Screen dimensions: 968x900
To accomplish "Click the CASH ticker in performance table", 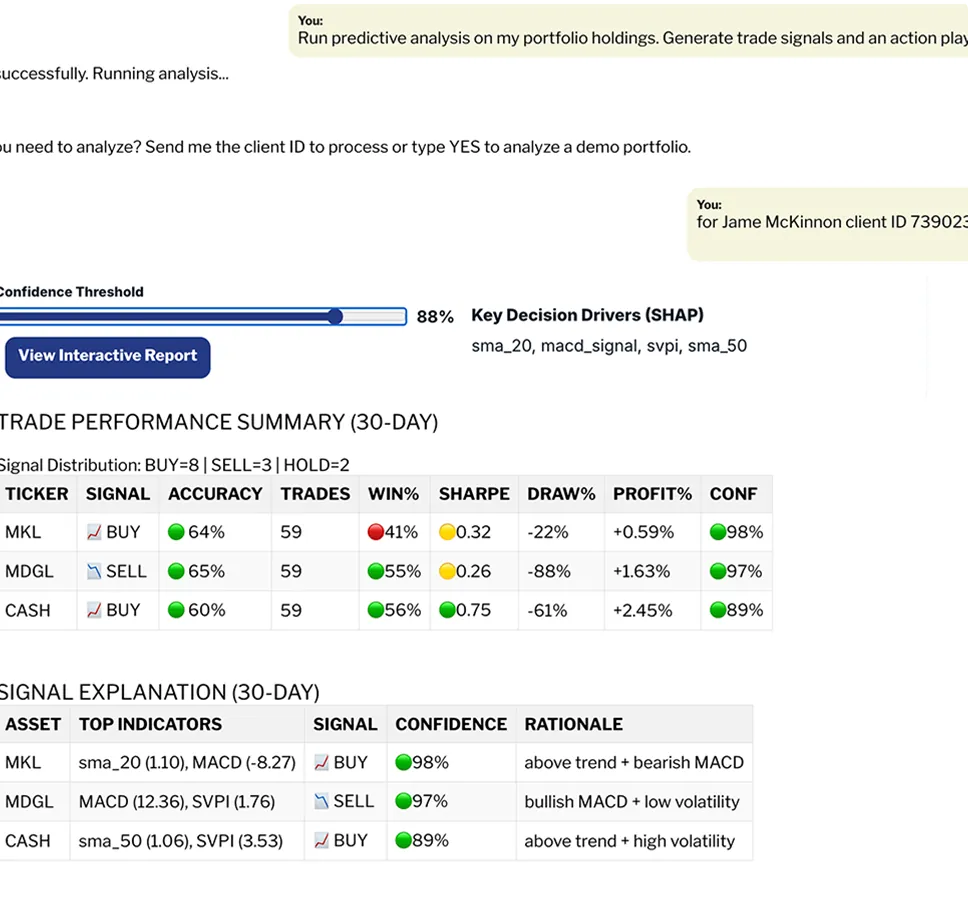I will [28, 610].
